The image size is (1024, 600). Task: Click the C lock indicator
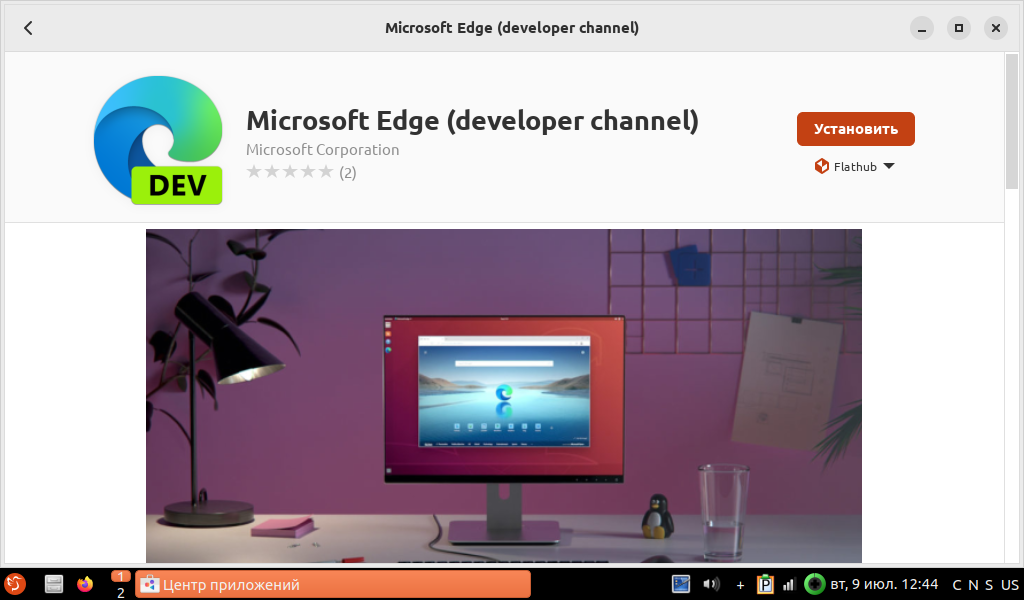click(x=957, y=585)
